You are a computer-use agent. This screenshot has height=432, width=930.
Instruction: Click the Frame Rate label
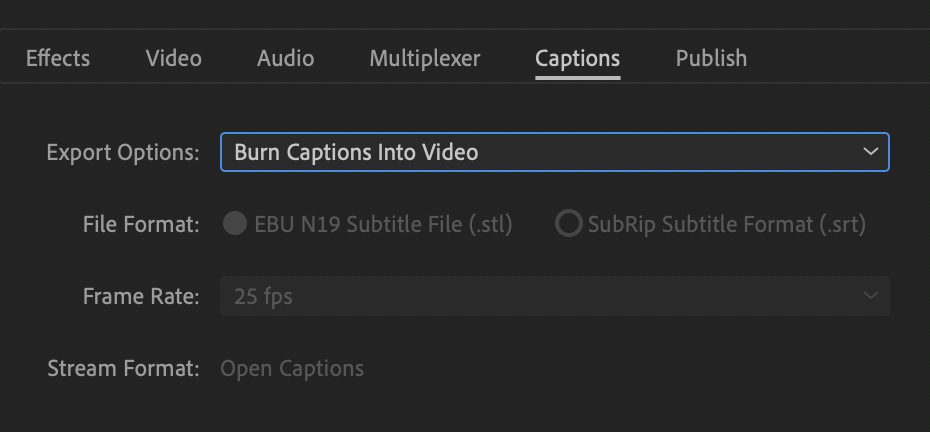tap(141, 296)
